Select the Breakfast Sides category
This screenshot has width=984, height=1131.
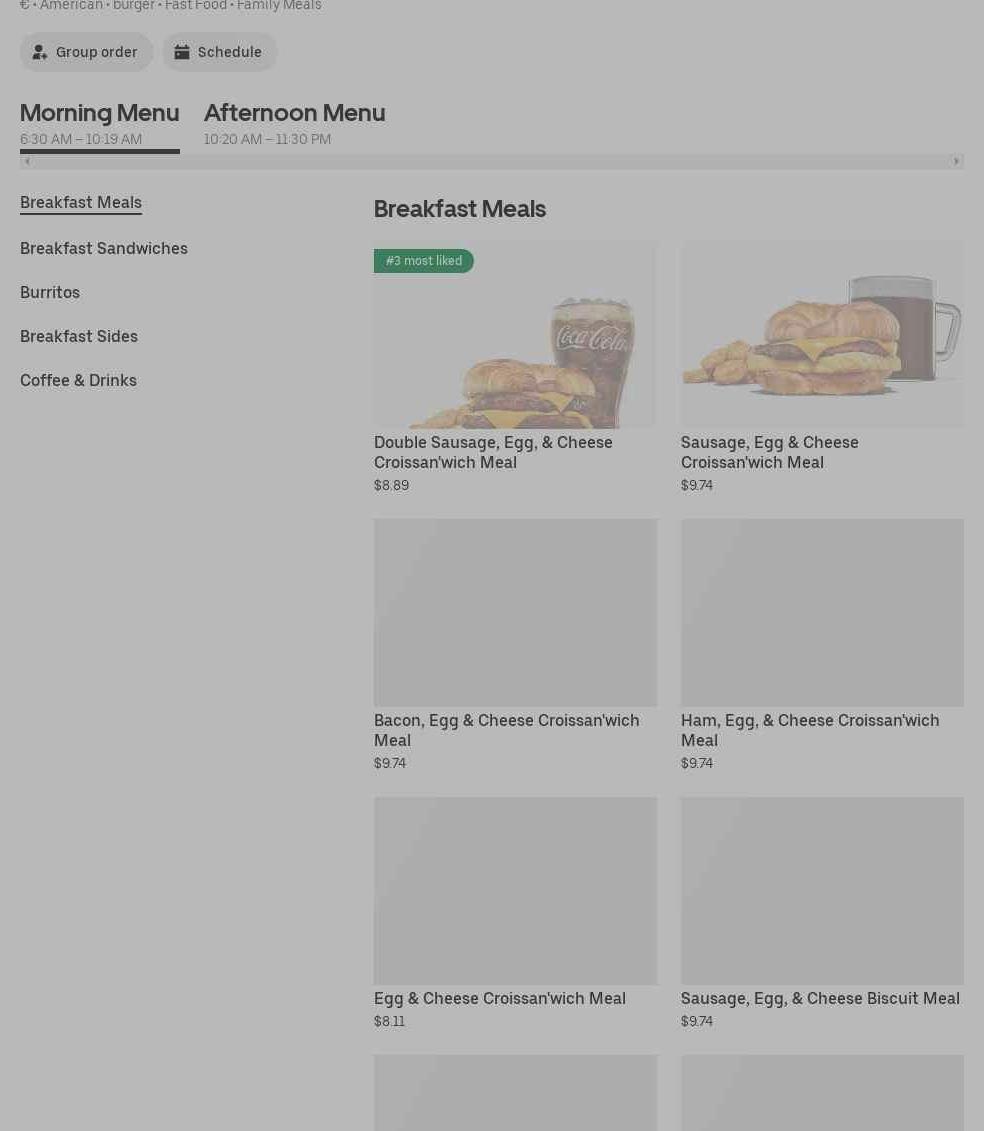[79, 336]
